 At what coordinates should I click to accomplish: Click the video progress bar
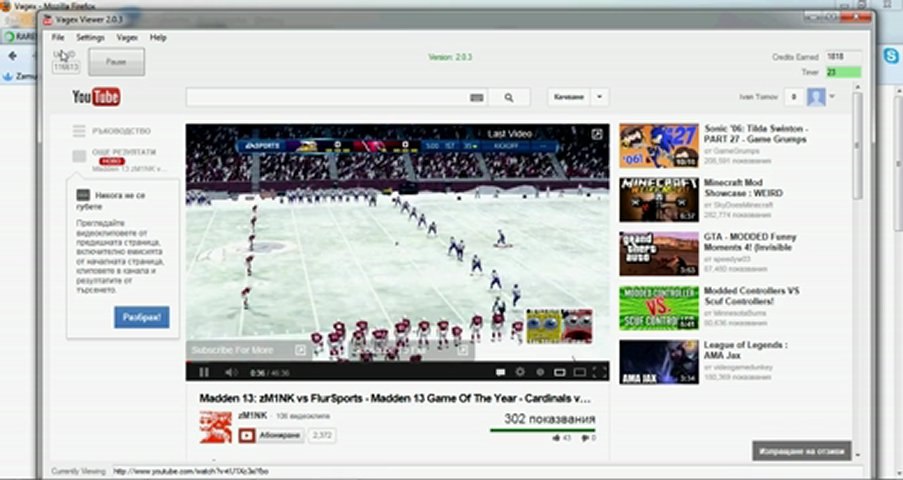(397, 362)
